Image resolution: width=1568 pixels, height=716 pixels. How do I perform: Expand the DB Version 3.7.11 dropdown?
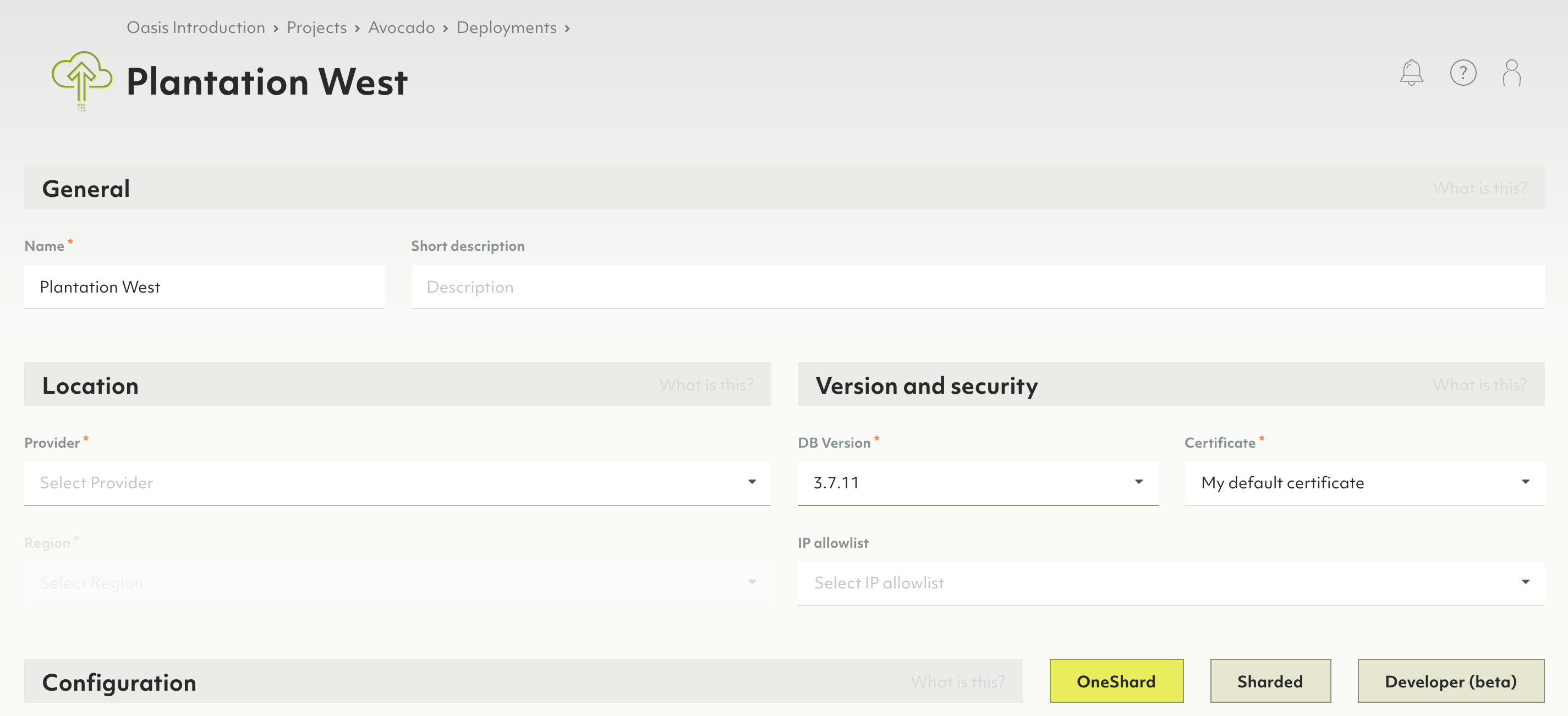pos(977,482)
